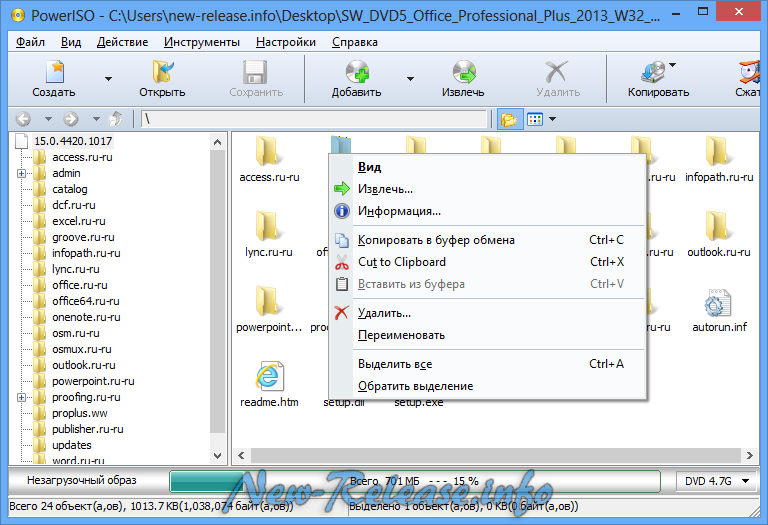Open the Файл menu
Viewport: 768px width, 525px height.
[x=30, y=42]
